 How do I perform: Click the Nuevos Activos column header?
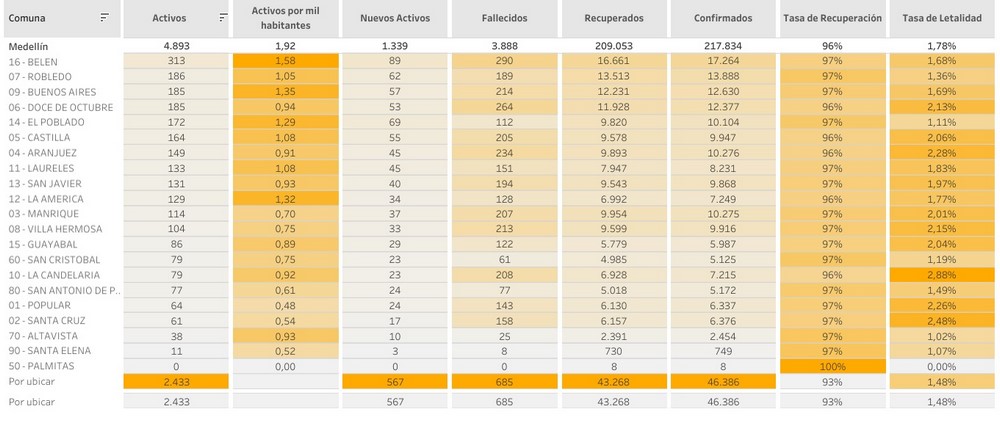(x=393, y=18)
